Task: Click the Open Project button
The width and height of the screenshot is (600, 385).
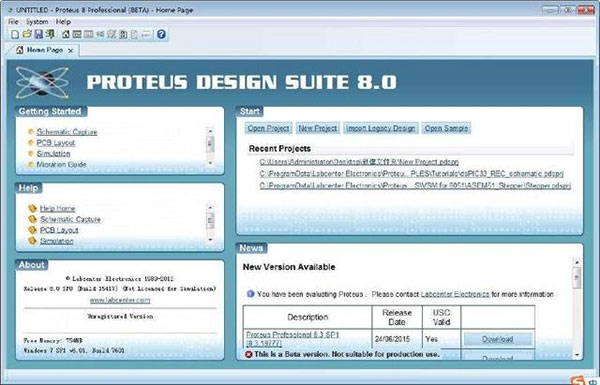Action: point(268,128)
